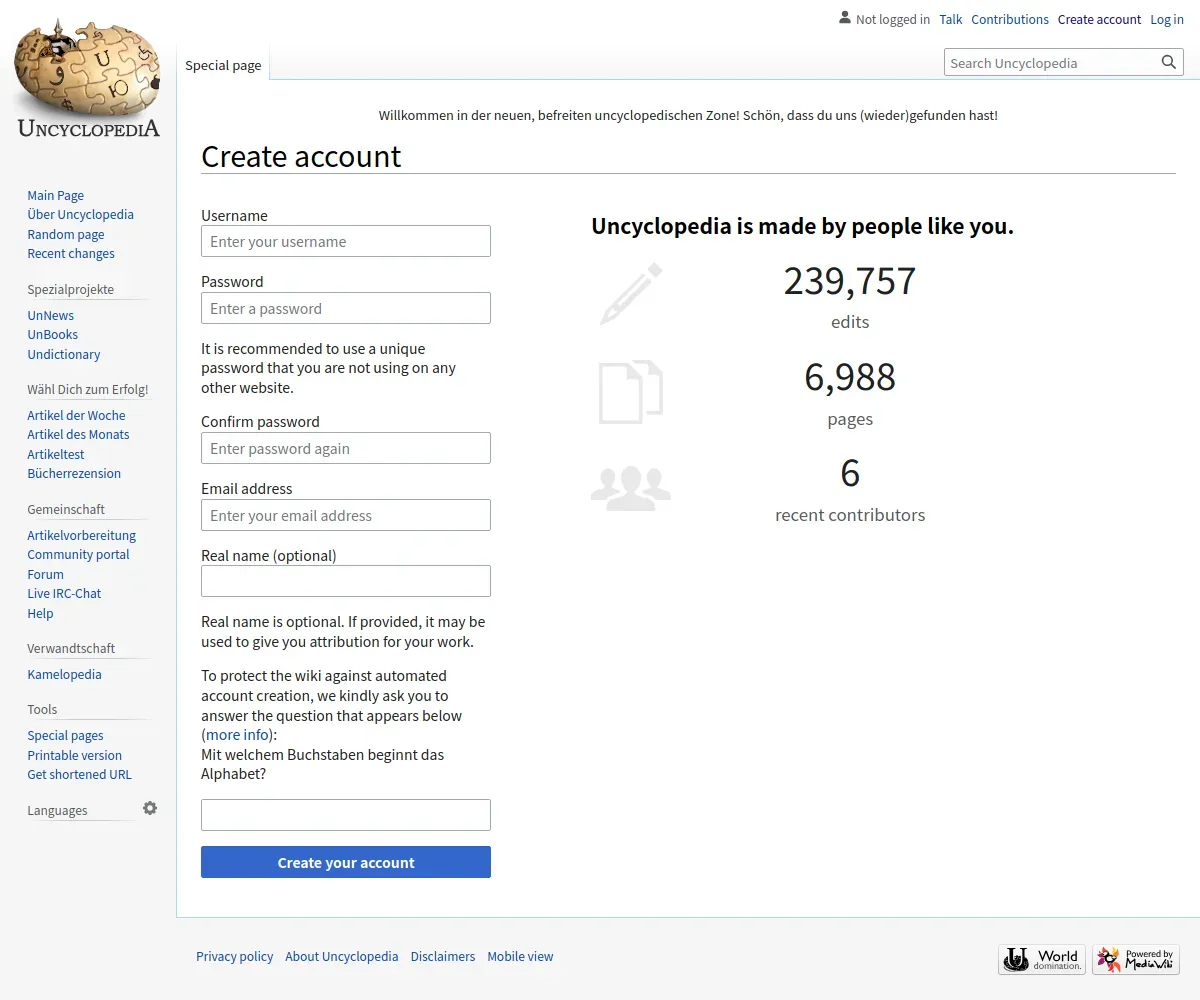The image size is (1200, 1000).
Task: Open the Help link
Action: (x=40, y=613)
